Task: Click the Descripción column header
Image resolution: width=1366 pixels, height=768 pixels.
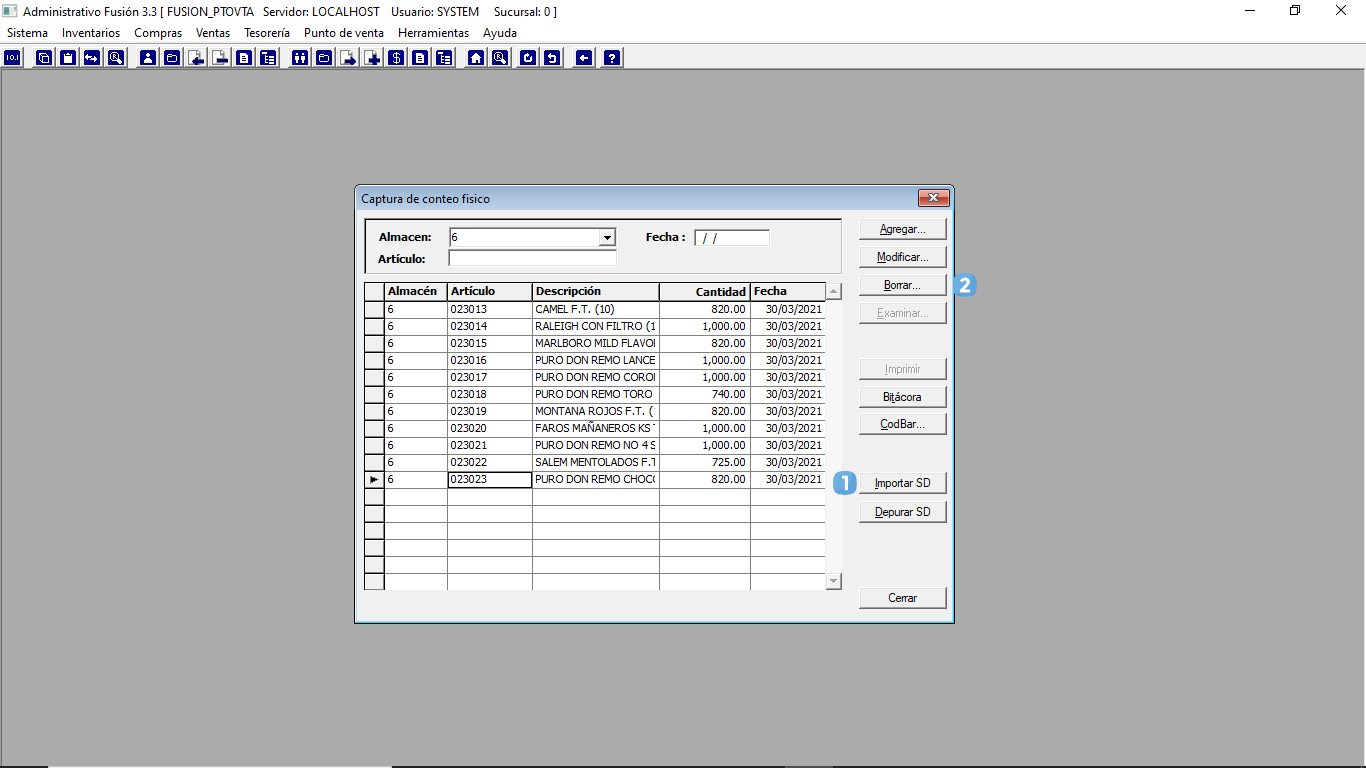Action: point(596,291)
